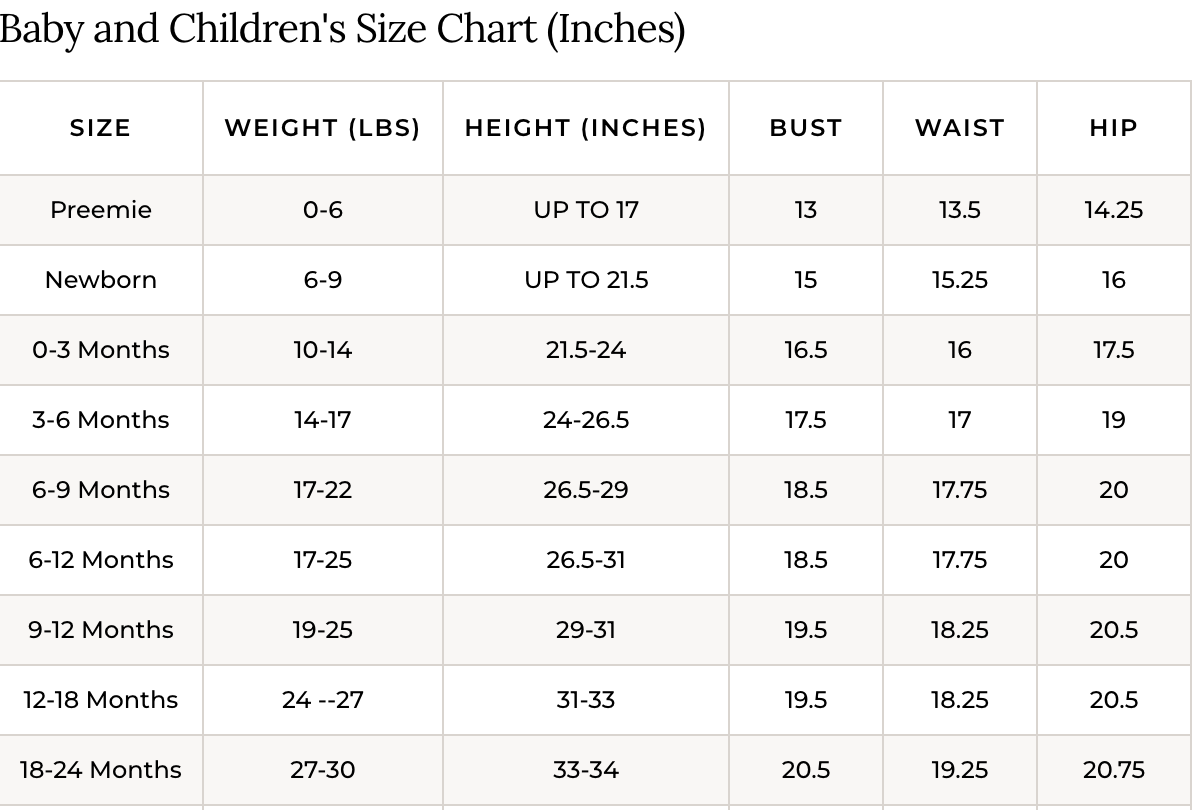The image size is (1196, 810).
Task: Select the 6-12 Months size label
Action: click(x=101, y=560)
